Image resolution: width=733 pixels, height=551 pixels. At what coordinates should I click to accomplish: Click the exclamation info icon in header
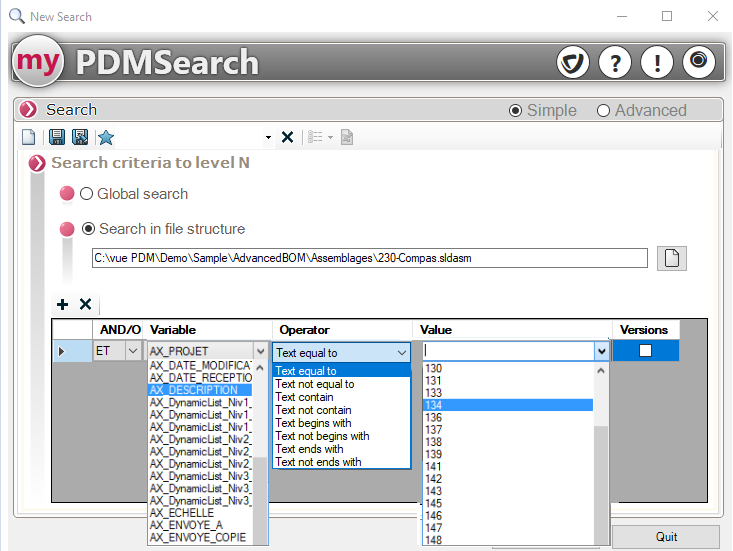pos(656,63)
